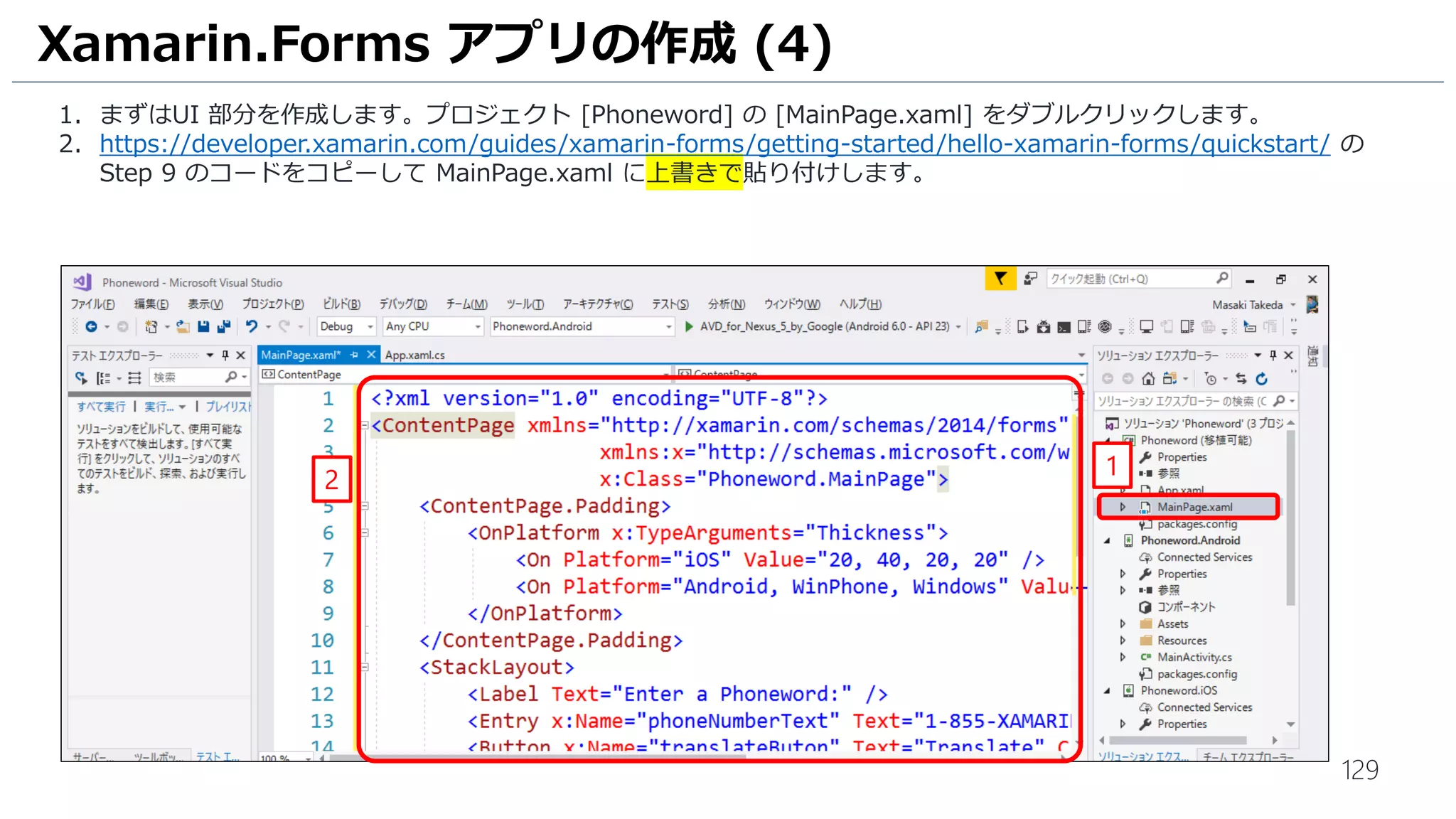The height and width of the screenshot is (819, 1456).
Task: Click the New Project icon in toolbar
Action: pyautogui.click(x=151, y=326)
